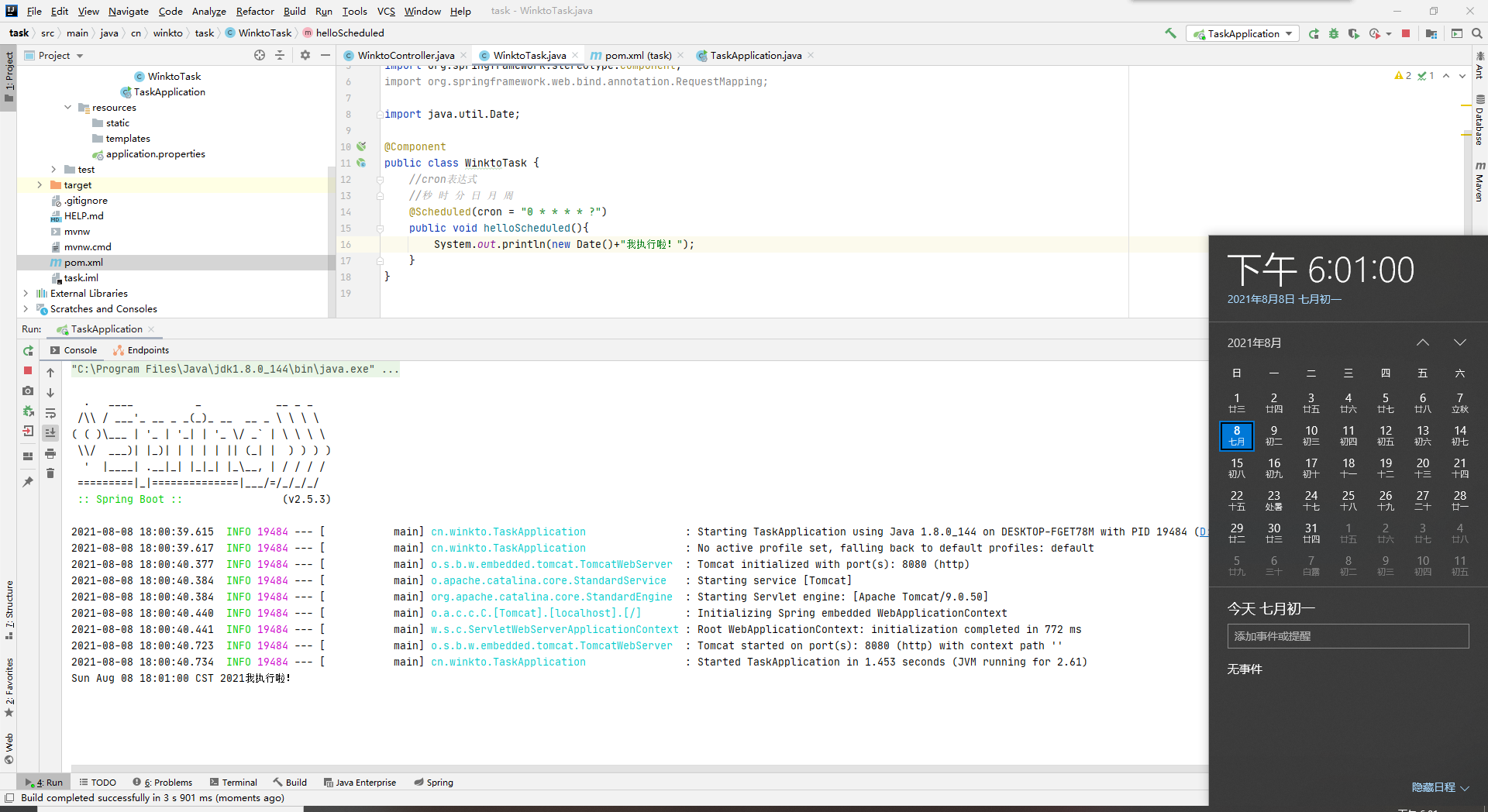The image size is (1488, 812).
Task: Toggle the Database tool window on the right edge
Action: pos(1479,121)
